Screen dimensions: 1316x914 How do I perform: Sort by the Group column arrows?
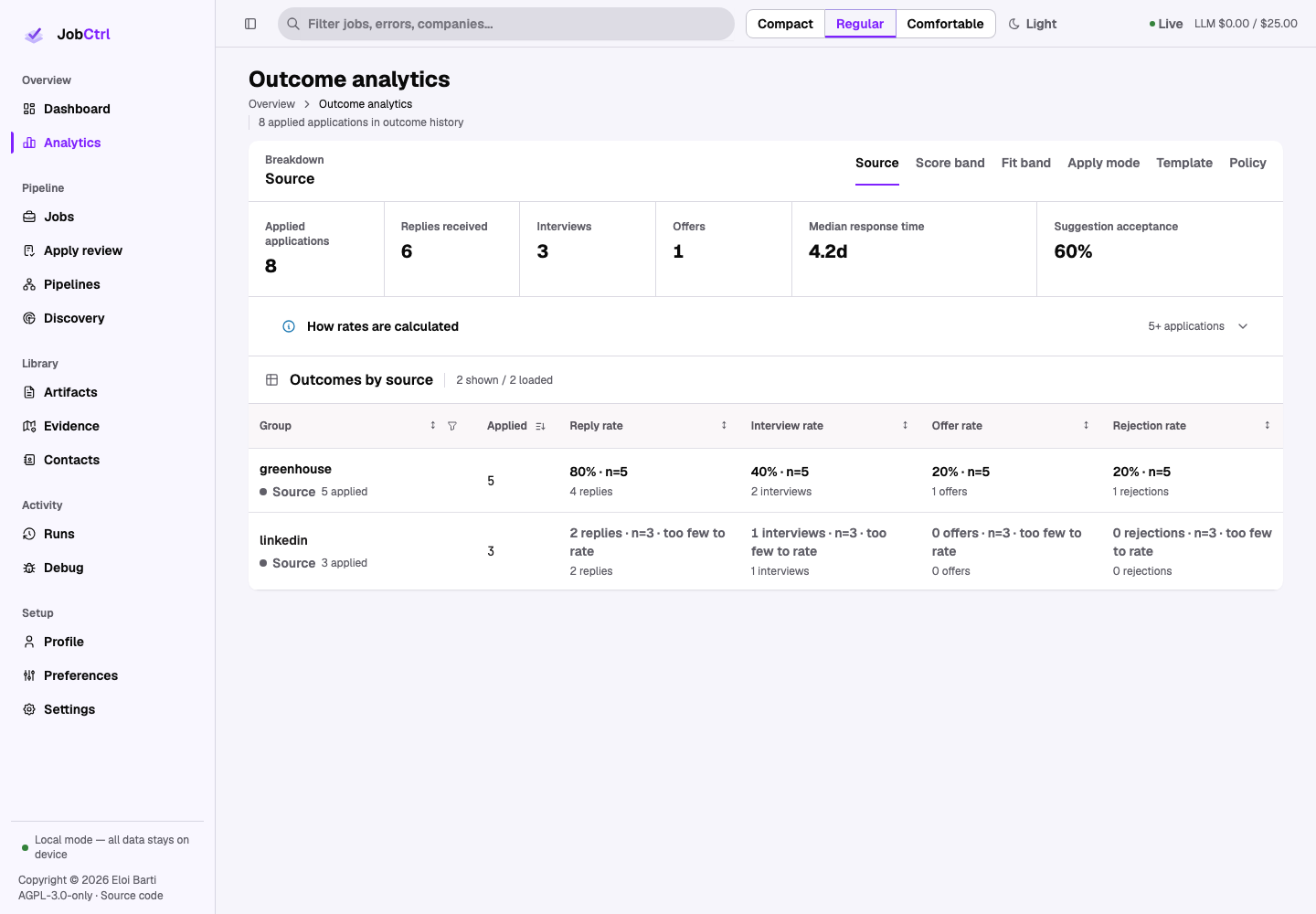coord(433,425)
